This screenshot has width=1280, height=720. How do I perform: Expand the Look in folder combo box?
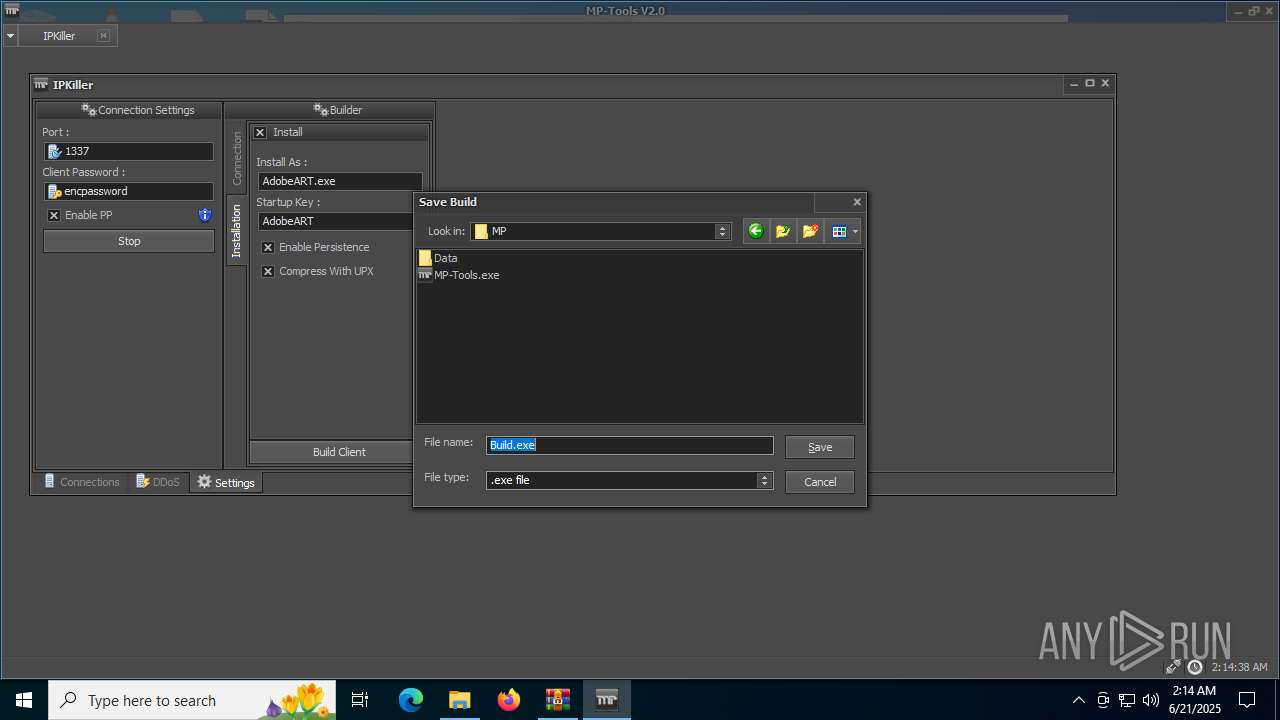[x=723, y=231]
